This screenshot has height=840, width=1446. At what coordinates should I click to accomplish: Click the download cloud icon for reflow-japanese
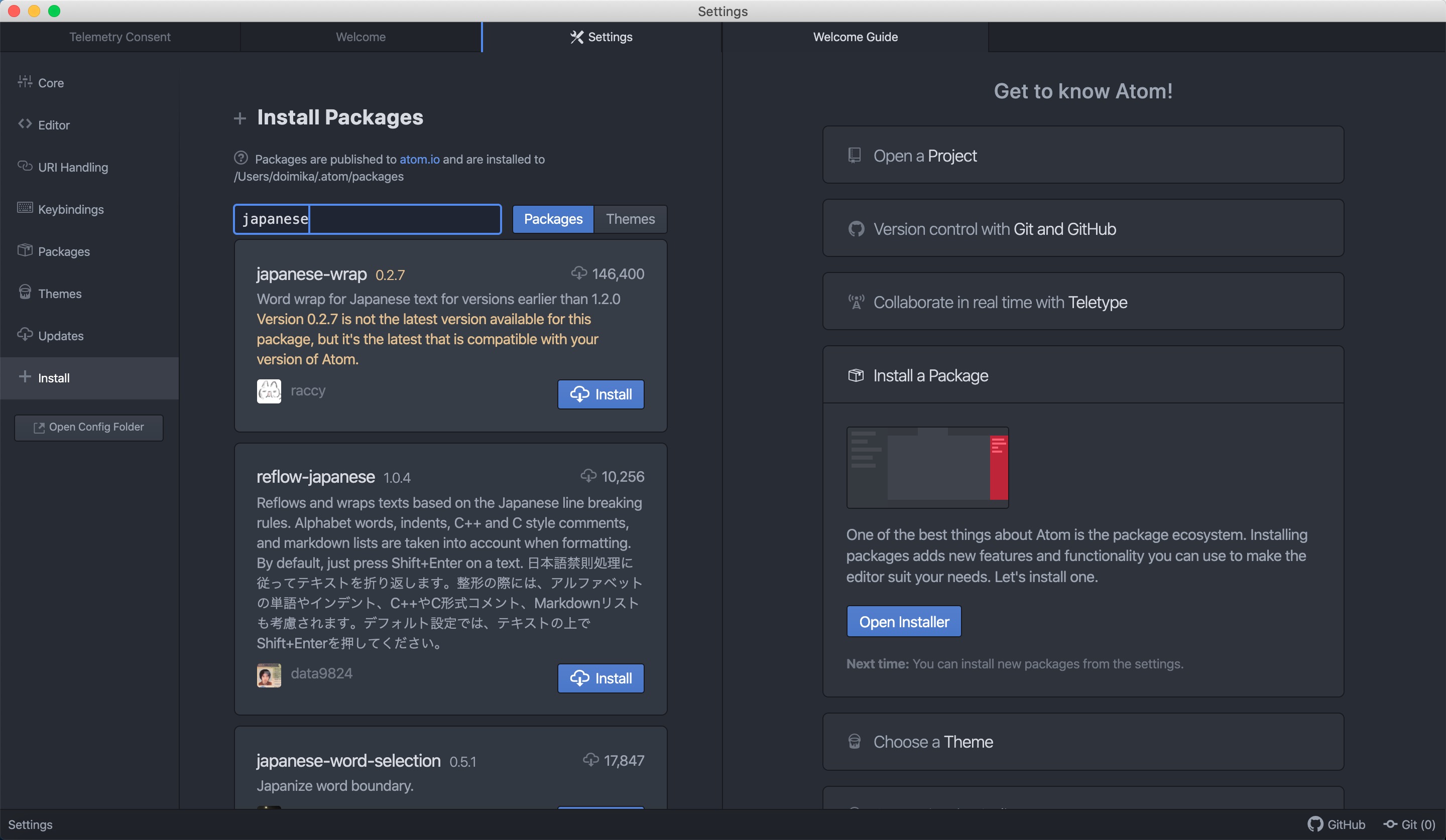coord(588,475)
